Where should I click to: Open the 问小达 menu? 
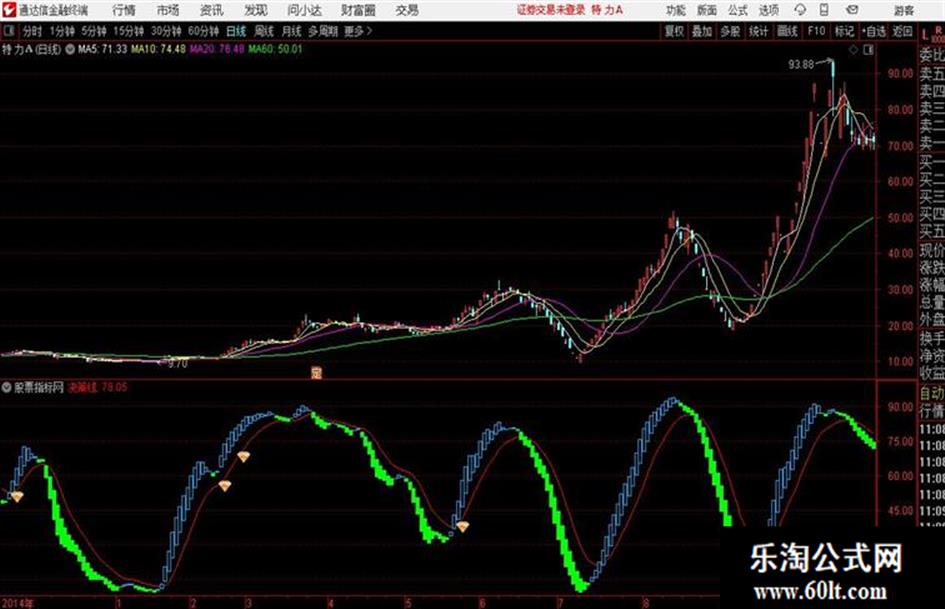click(x=304, y=10)
